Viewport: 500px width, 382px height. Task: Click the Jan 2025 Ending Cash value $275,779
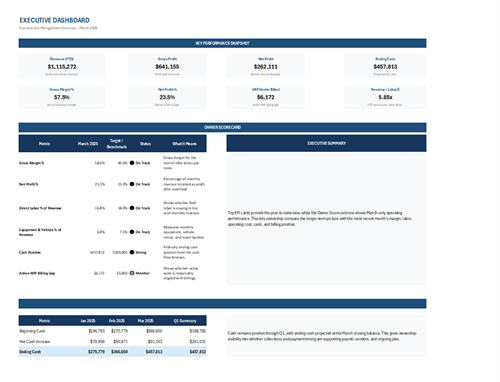click(x=96, y=352)
